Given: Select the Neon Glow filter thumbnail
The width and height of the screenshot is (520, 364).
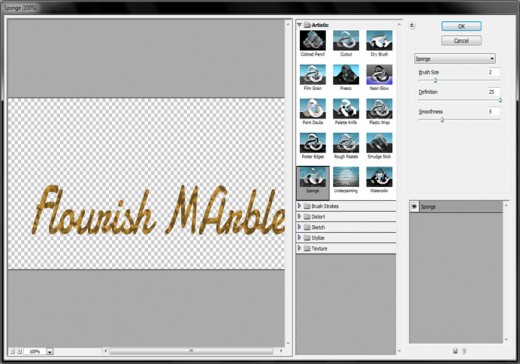Looking at the screenshot, I should click(x=379, y=75).
